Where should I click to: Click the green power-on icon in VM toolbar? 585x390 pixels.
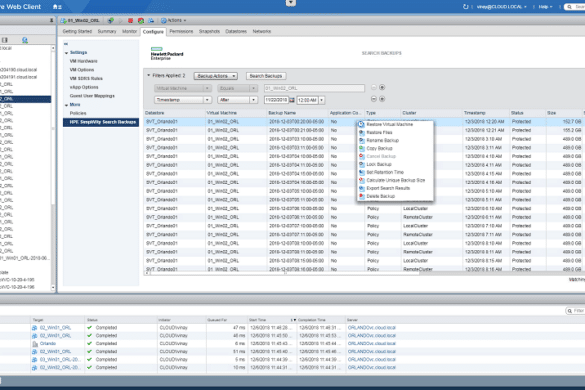click(x=111, y=21)
